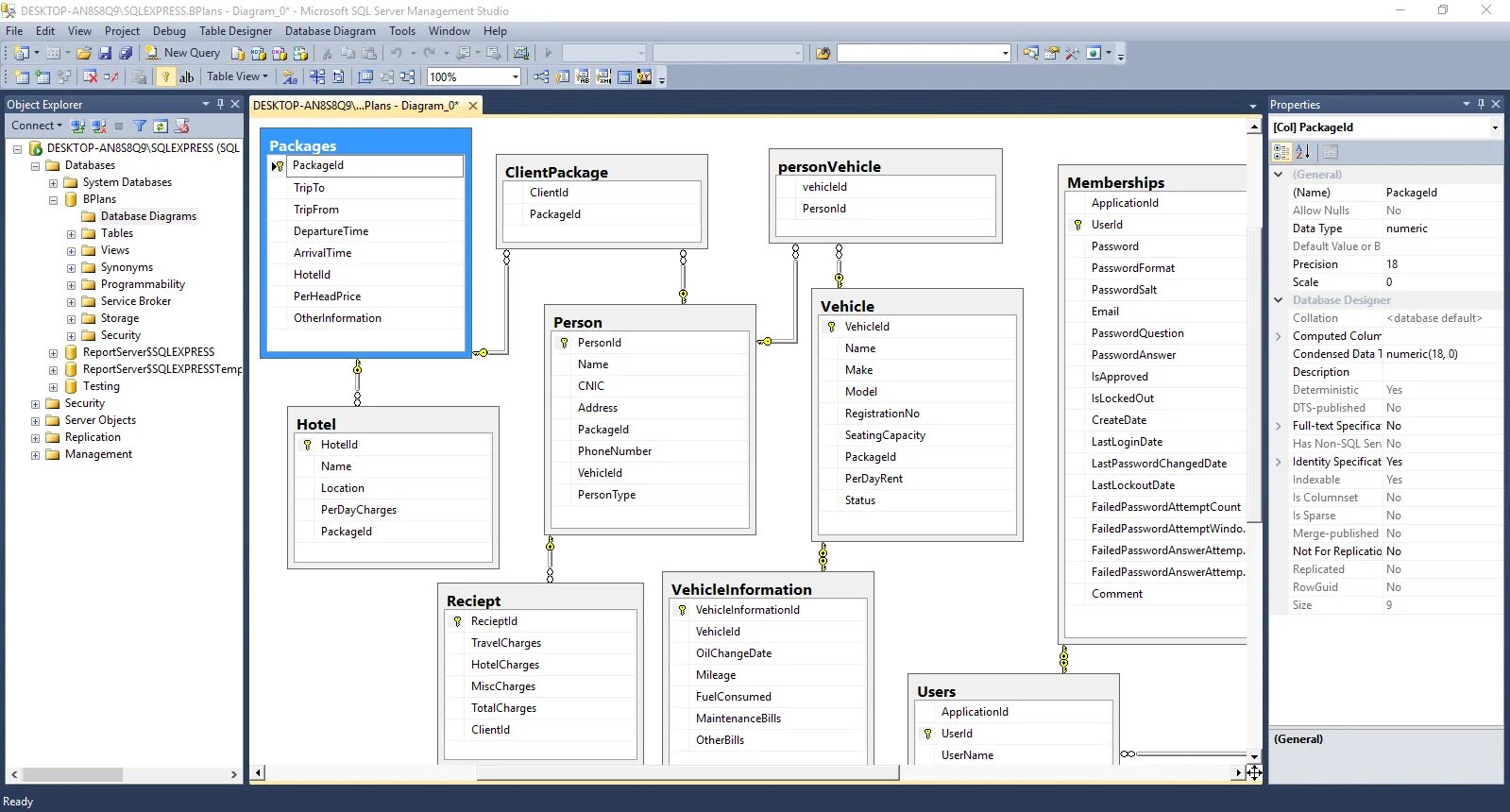The width and height of the screenshot is (1510, 812).
Task: Open the Window menu
Action: pos(450,31)
